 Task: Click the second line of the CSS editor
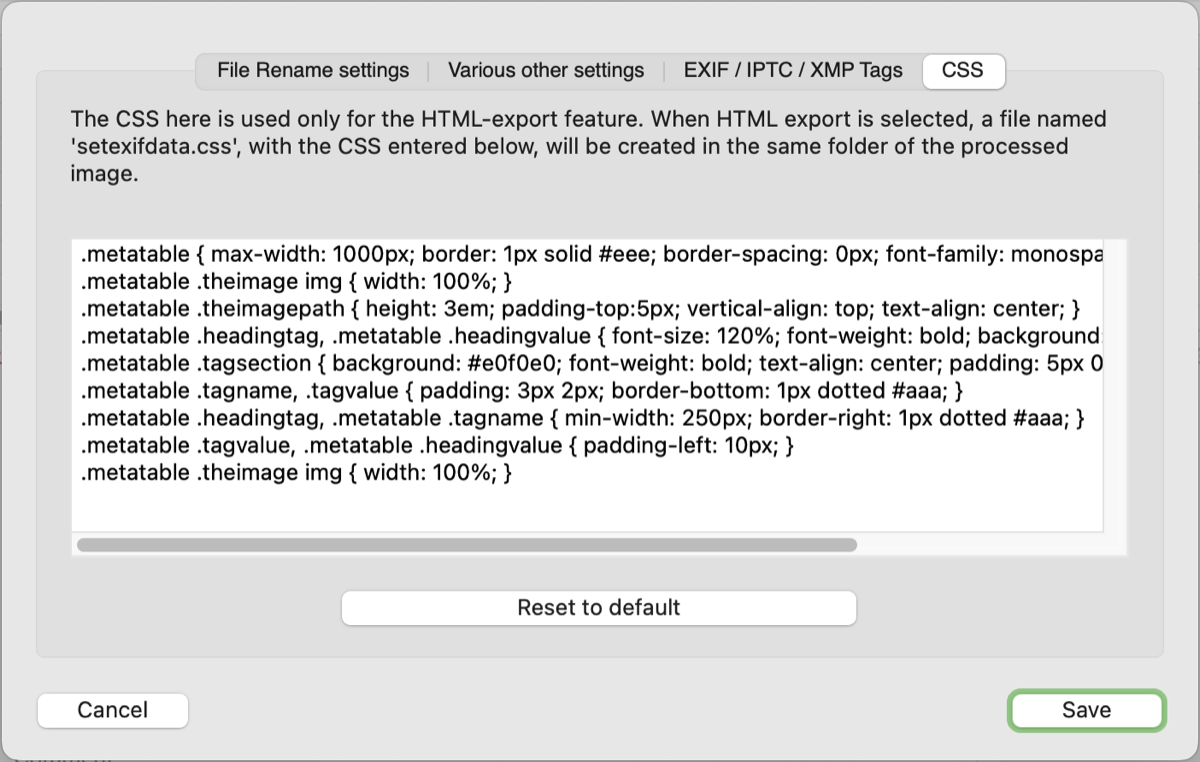pyautogui.click(x=296, y=282)
